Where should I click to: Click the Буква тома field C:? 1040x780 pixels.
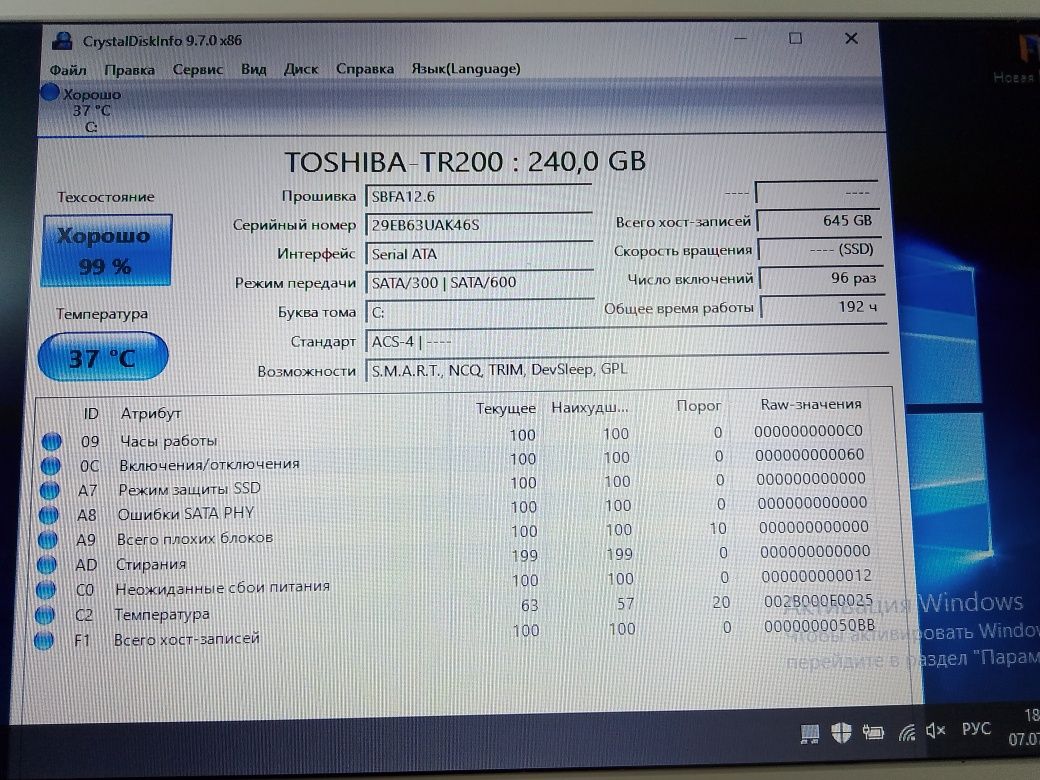point(480,312)
